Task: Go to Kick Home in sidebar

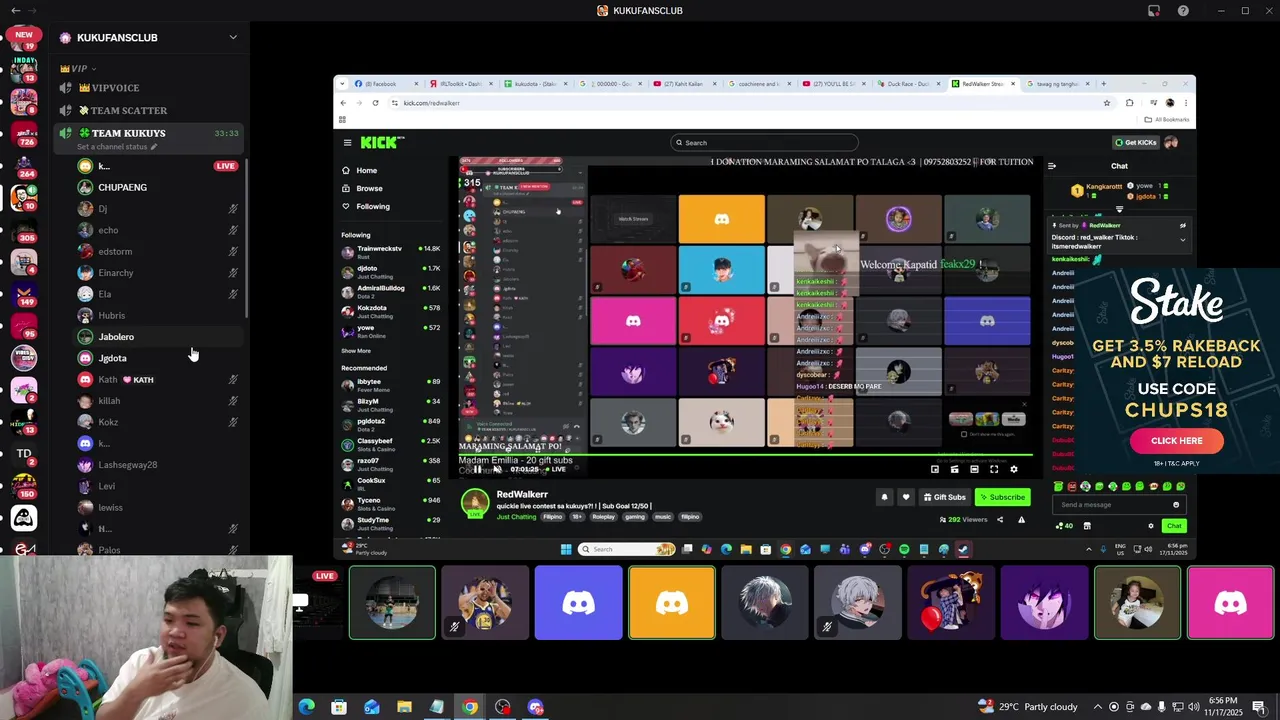Action: 367,171
